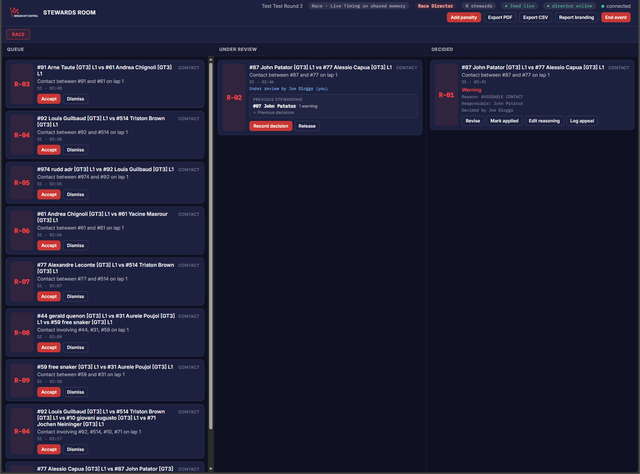Image resolution: width=640 pixels, height=474 pixels.
Task: Dismiss incident R-05 rudd adr
Action: click(76, 194)
